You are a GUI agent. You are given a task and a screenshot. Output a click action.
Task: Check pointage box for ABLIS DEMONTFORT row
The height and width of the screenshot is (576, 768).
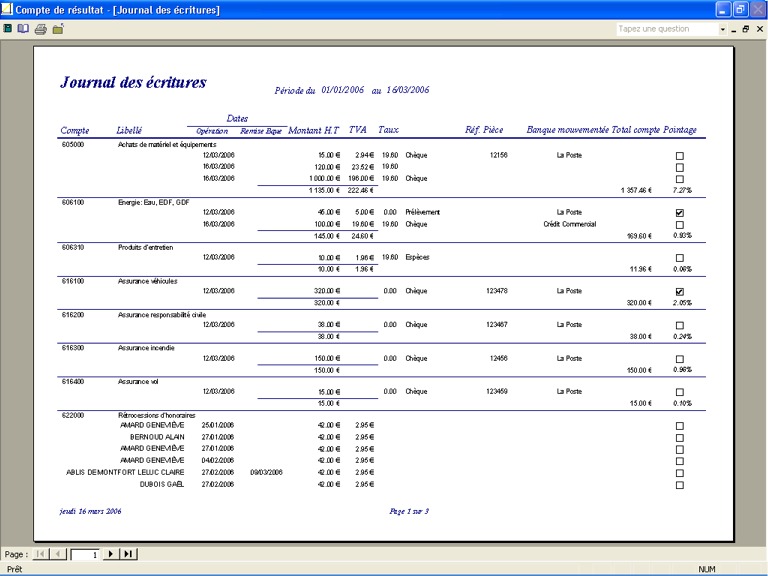click(x=680, y=473)
